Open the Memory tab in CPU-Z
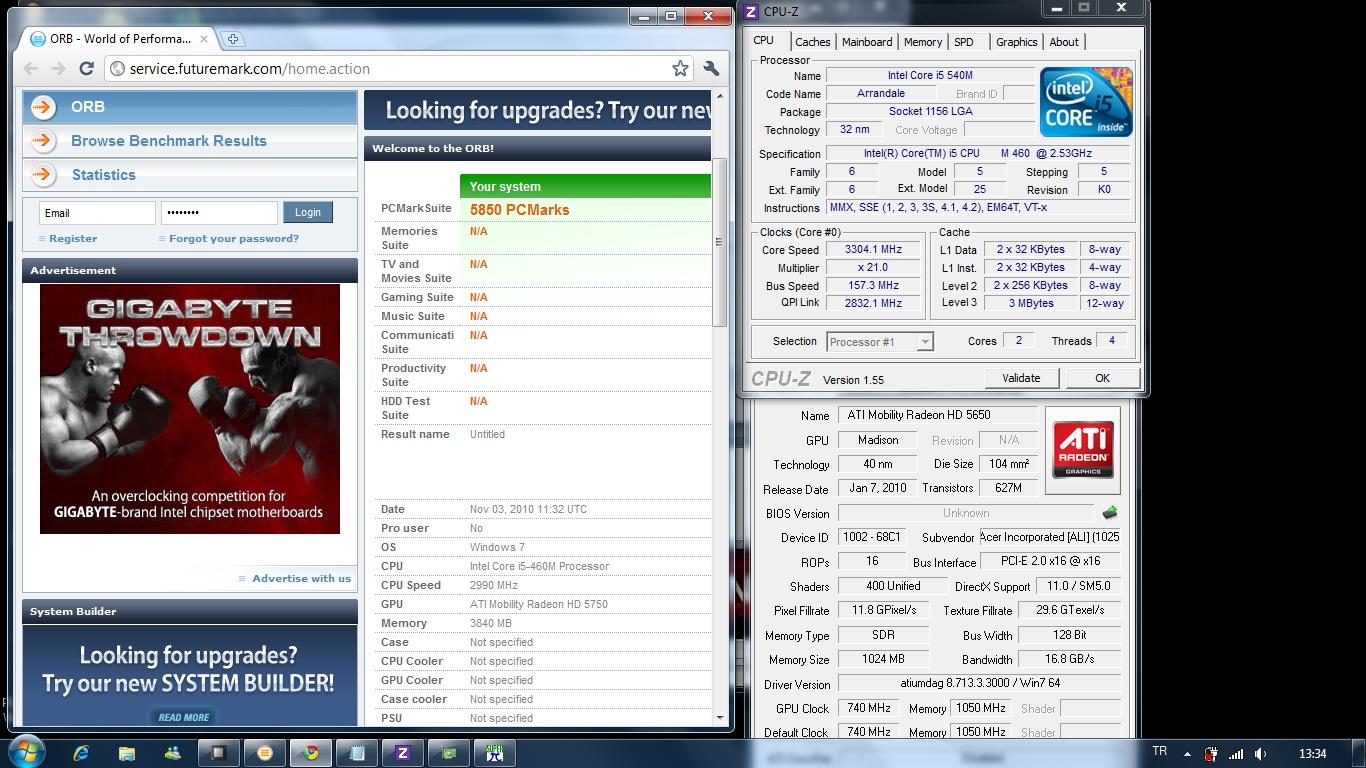 923,42
